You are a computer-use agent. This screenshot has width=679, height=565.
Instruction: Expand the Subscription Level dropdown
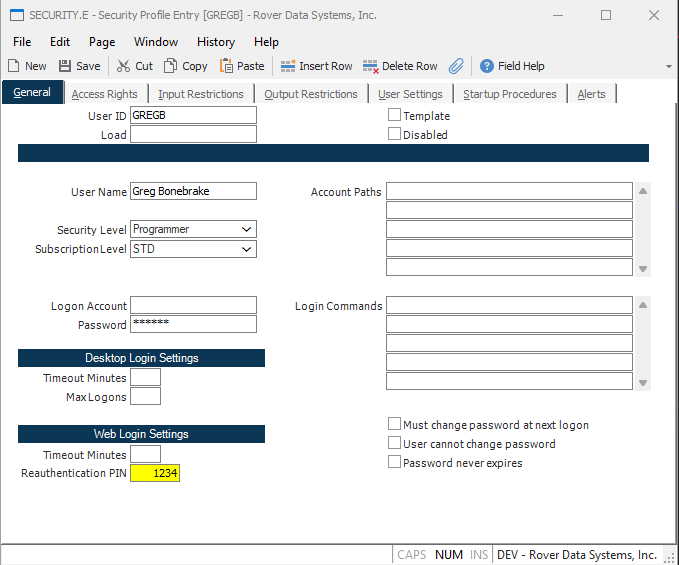[246, 249]
